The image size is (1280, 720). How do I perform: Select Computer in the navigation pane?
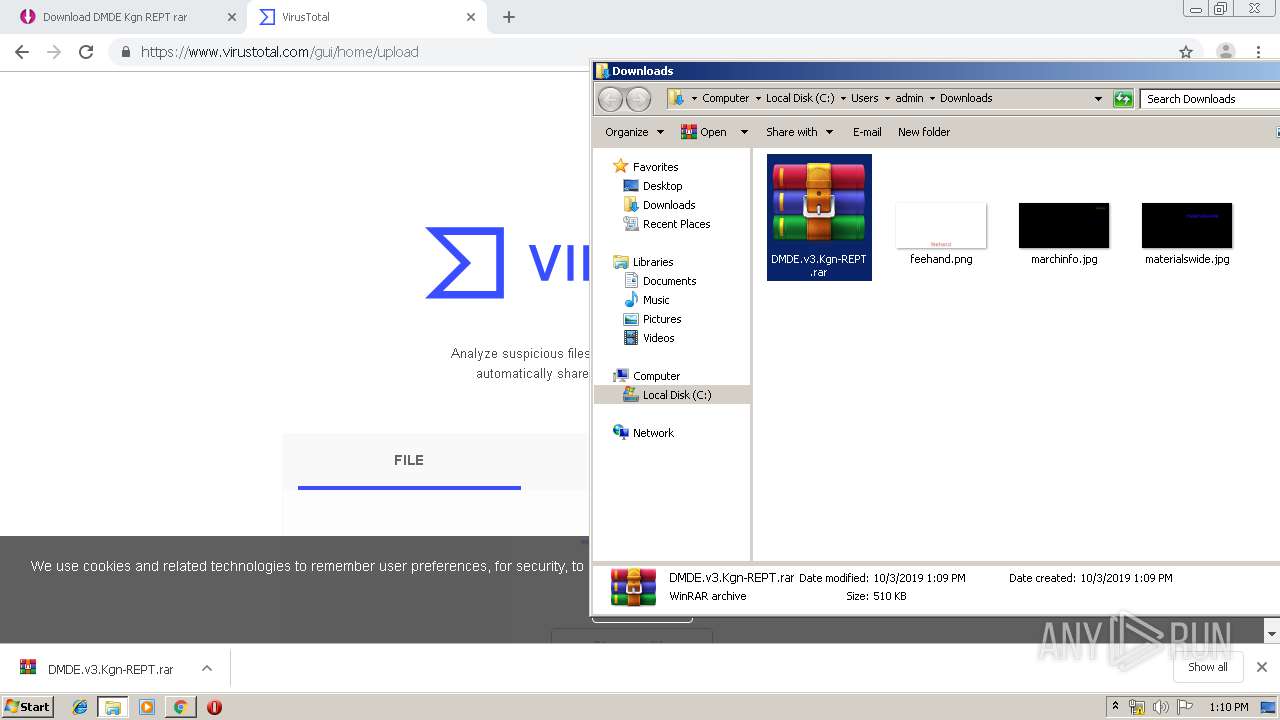pyautogui.click(x=646, y=376)
